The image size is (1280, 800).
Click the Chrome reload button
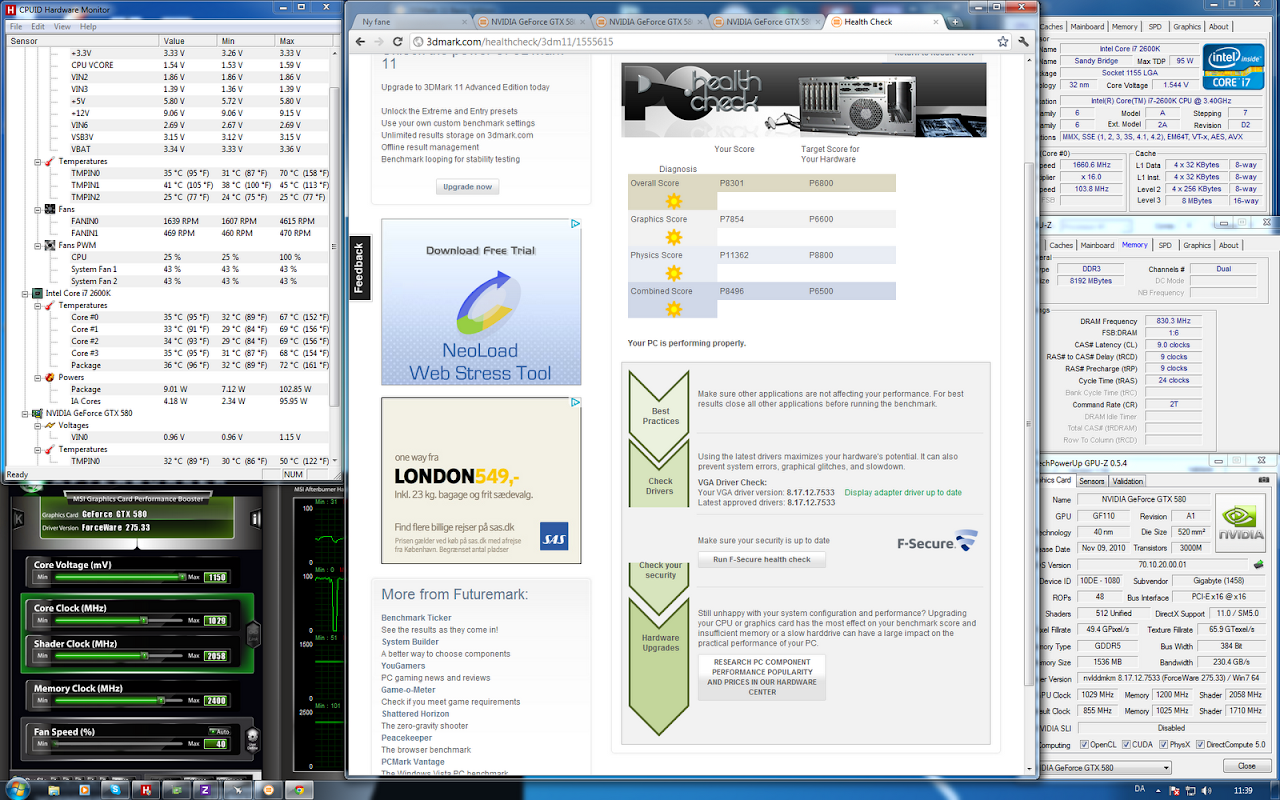click(397, 42)
